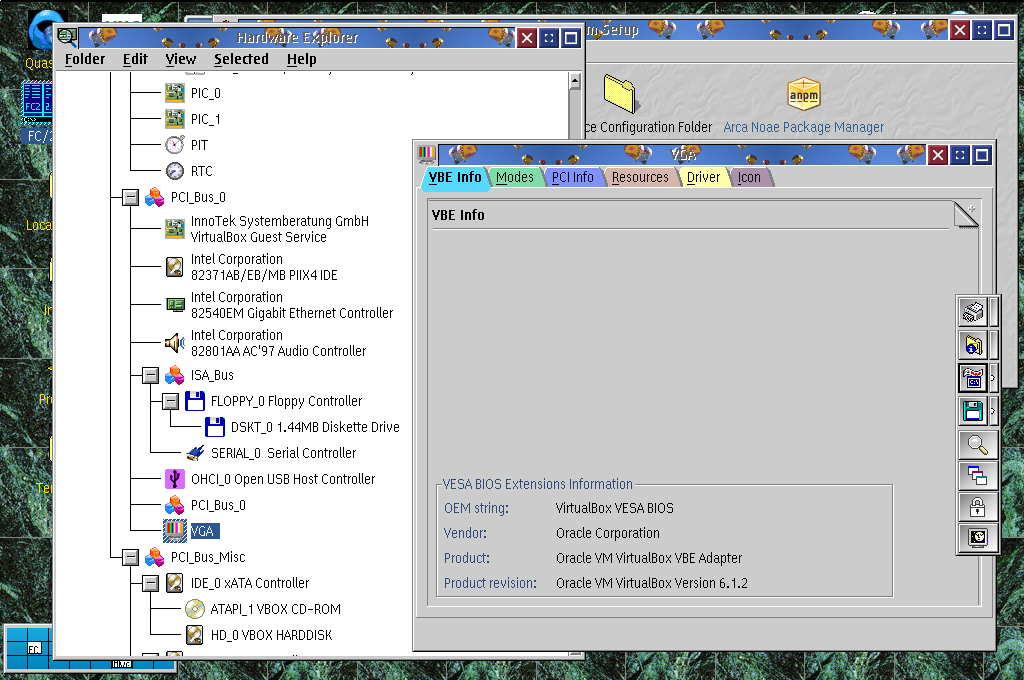
Task: Switch to the Icon tab
Action: (x=749, y=177)
